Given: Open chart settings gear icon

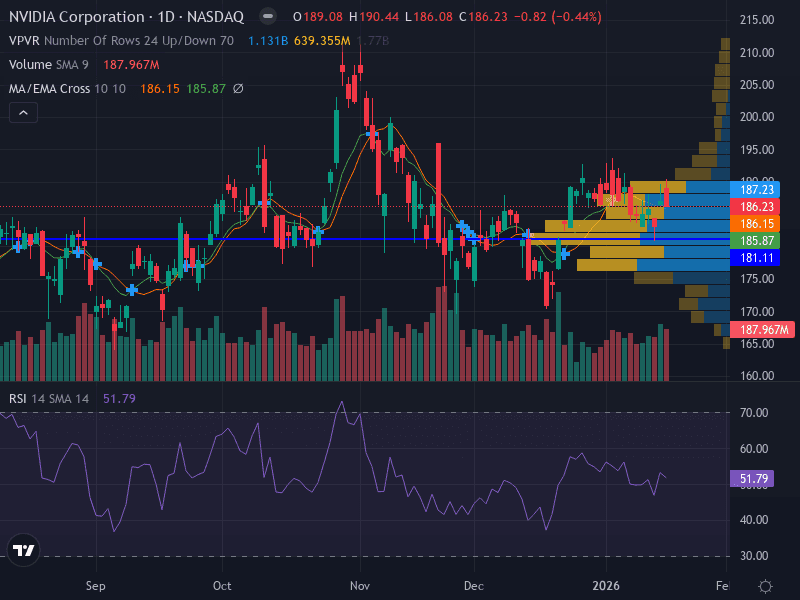Looking at the screenshot, I should point(765,586).
